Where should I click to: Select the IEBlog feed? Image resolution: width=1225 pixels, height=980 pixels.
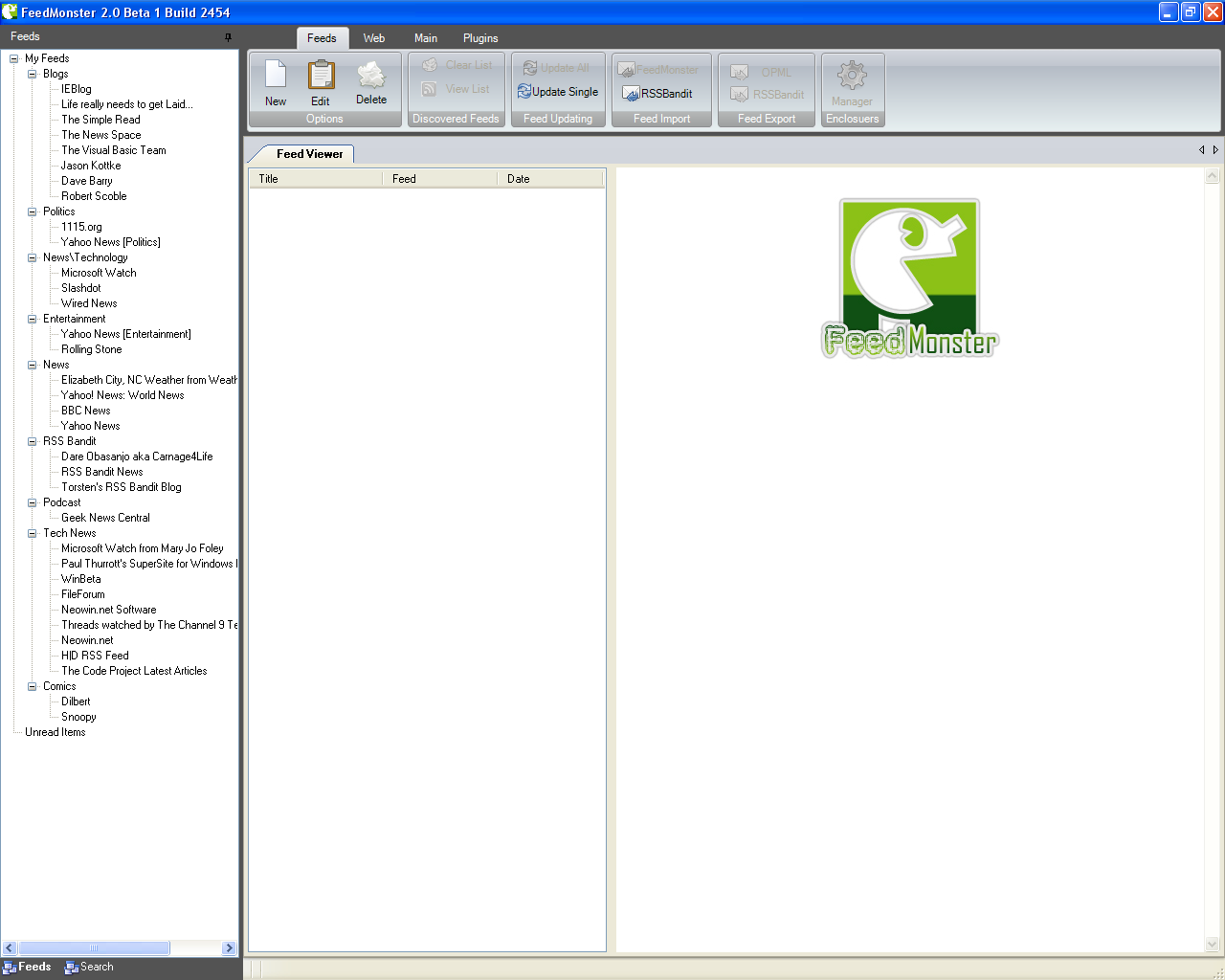click(x=77, y=89)
